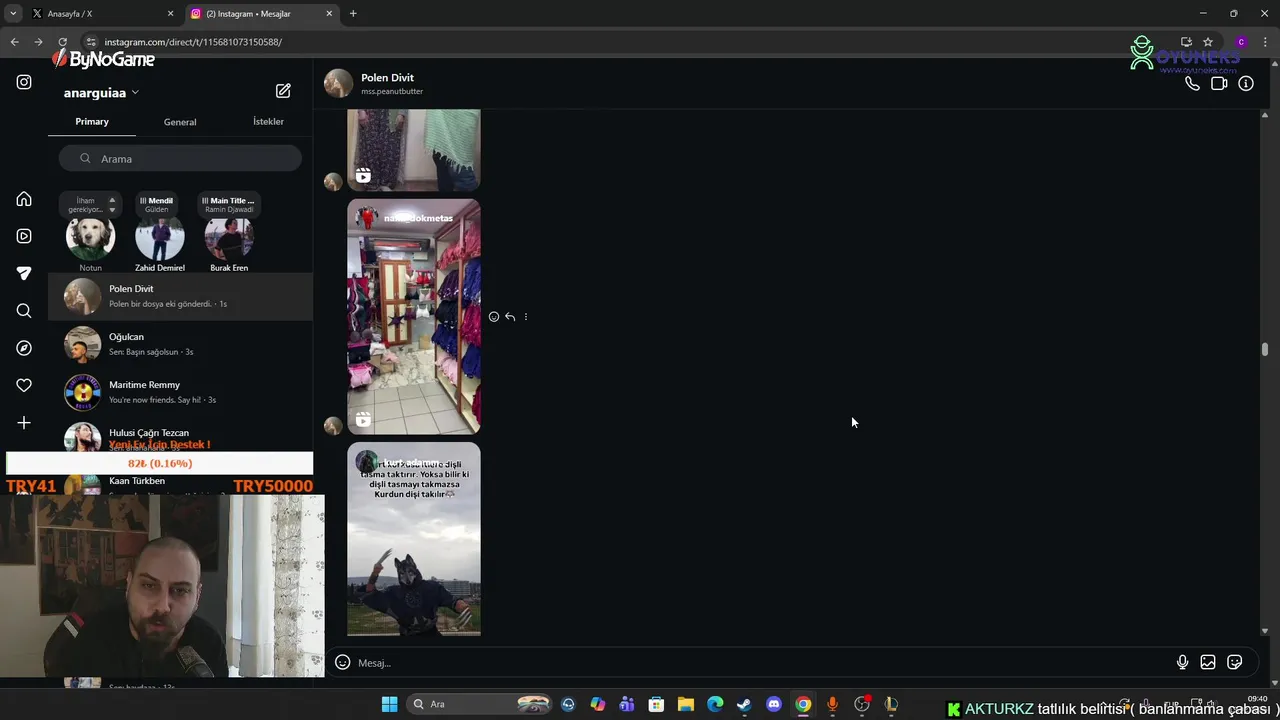This screenshot has width=1280, height=720.
Task: Bookmark this page with star icon
Action: pyautogui.click(x=1208, y=42)
